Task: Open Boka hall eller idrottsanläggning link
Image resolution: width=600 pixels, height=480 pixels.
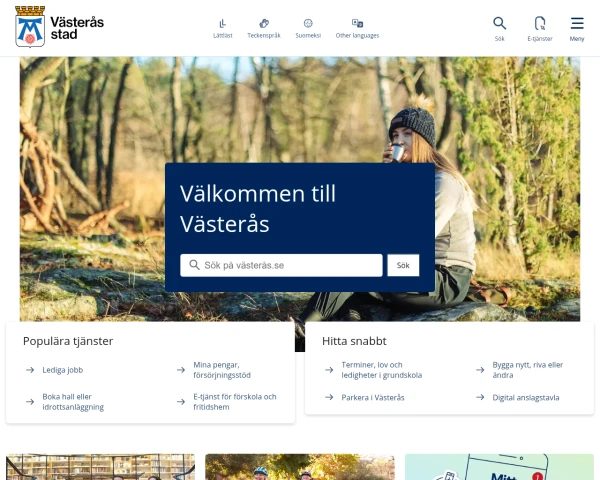Action: pos(73,402)
